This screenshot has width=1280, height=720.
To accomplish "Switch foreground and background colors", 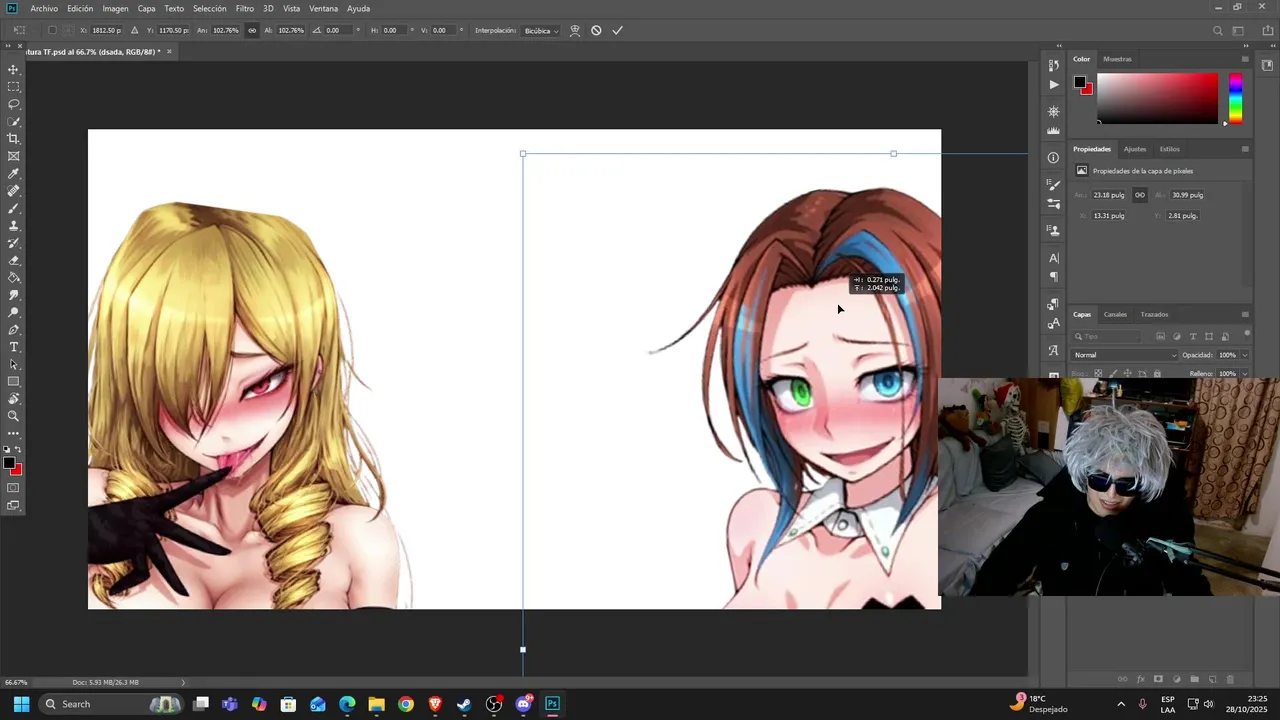I will click(18, 450).
